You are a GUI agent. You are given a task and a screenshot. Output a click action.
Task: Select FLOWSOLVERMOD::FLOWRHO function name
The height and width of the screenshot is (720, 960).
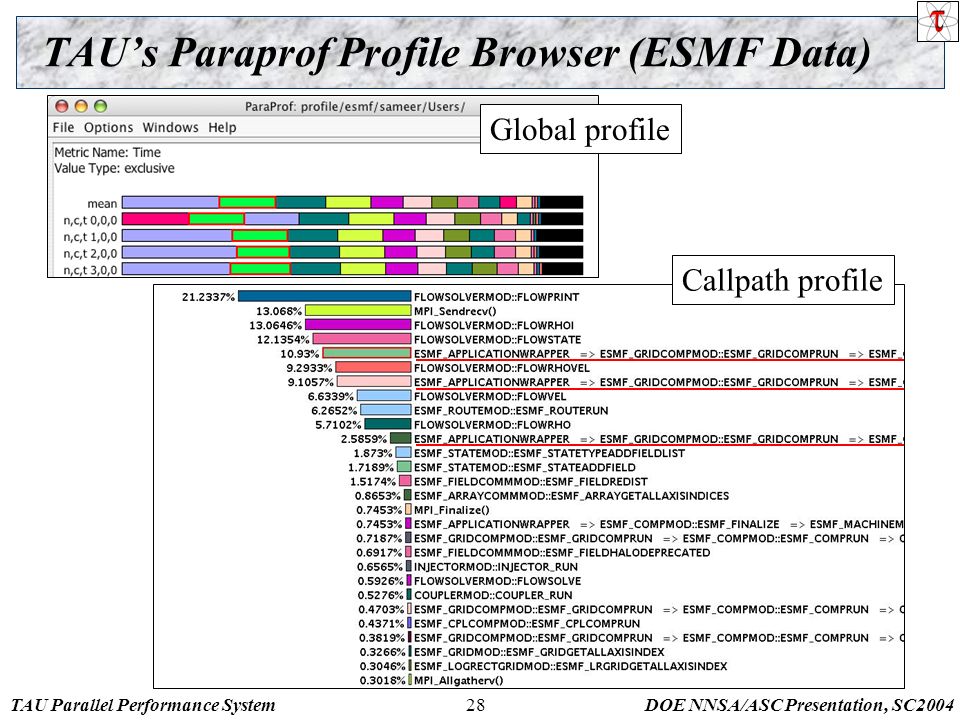pyautogui.click(x=492, y=425)
